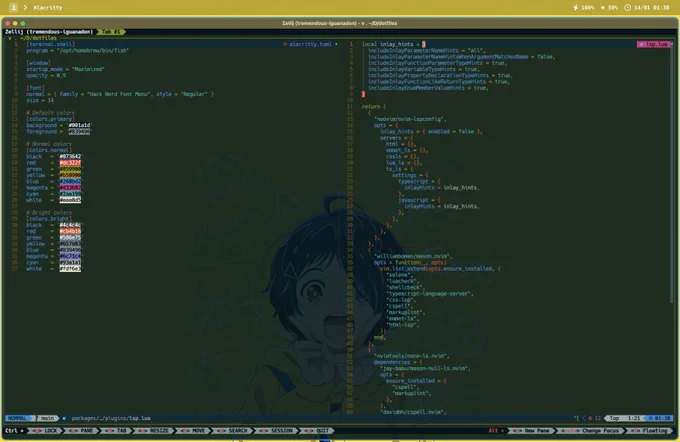Click the "typescript-language-server" entry
The image size is (680, 442).
429,294
